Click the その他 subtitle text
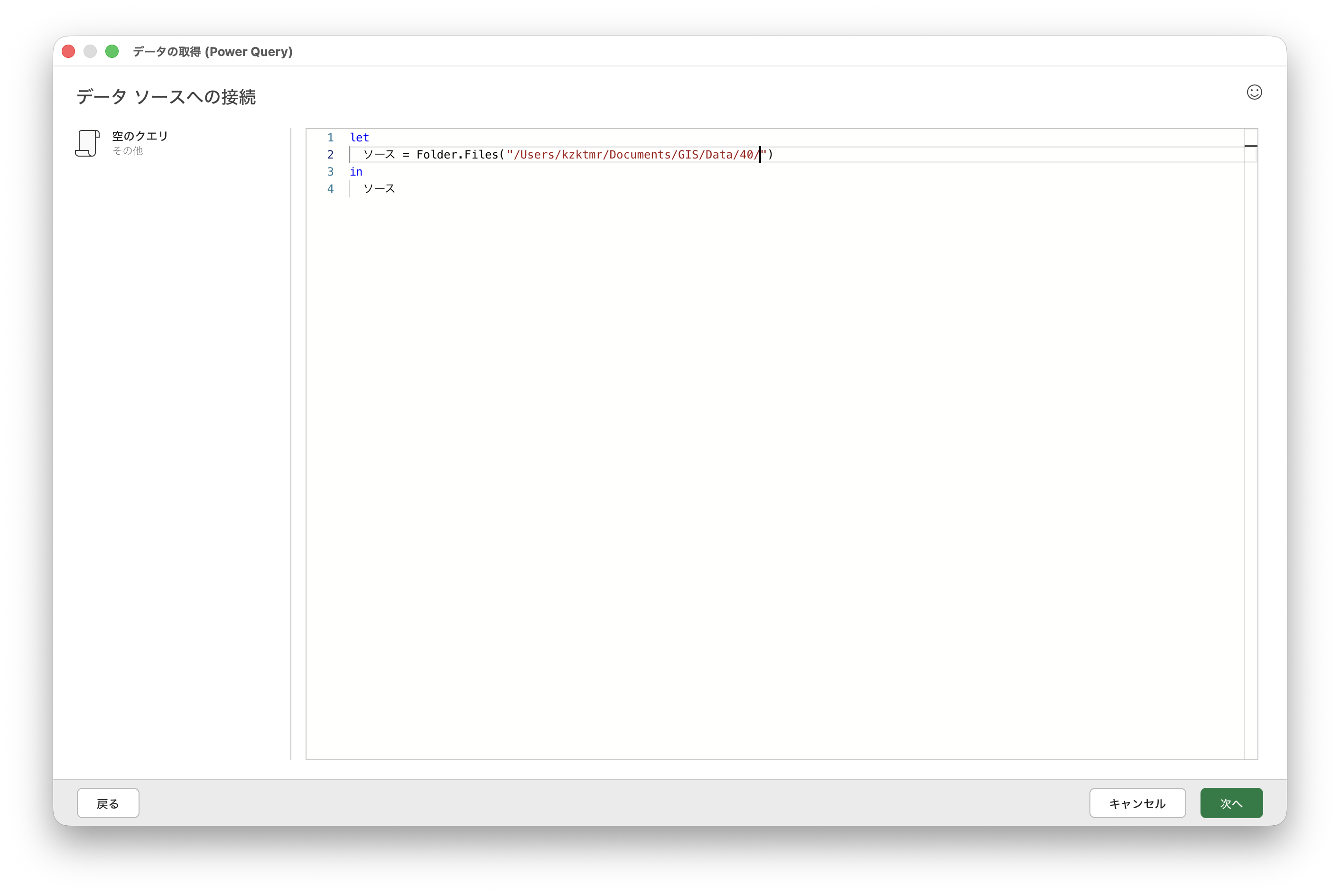Image resolution: width=1340 pixels, height=896 pixels. pos(127,151)
